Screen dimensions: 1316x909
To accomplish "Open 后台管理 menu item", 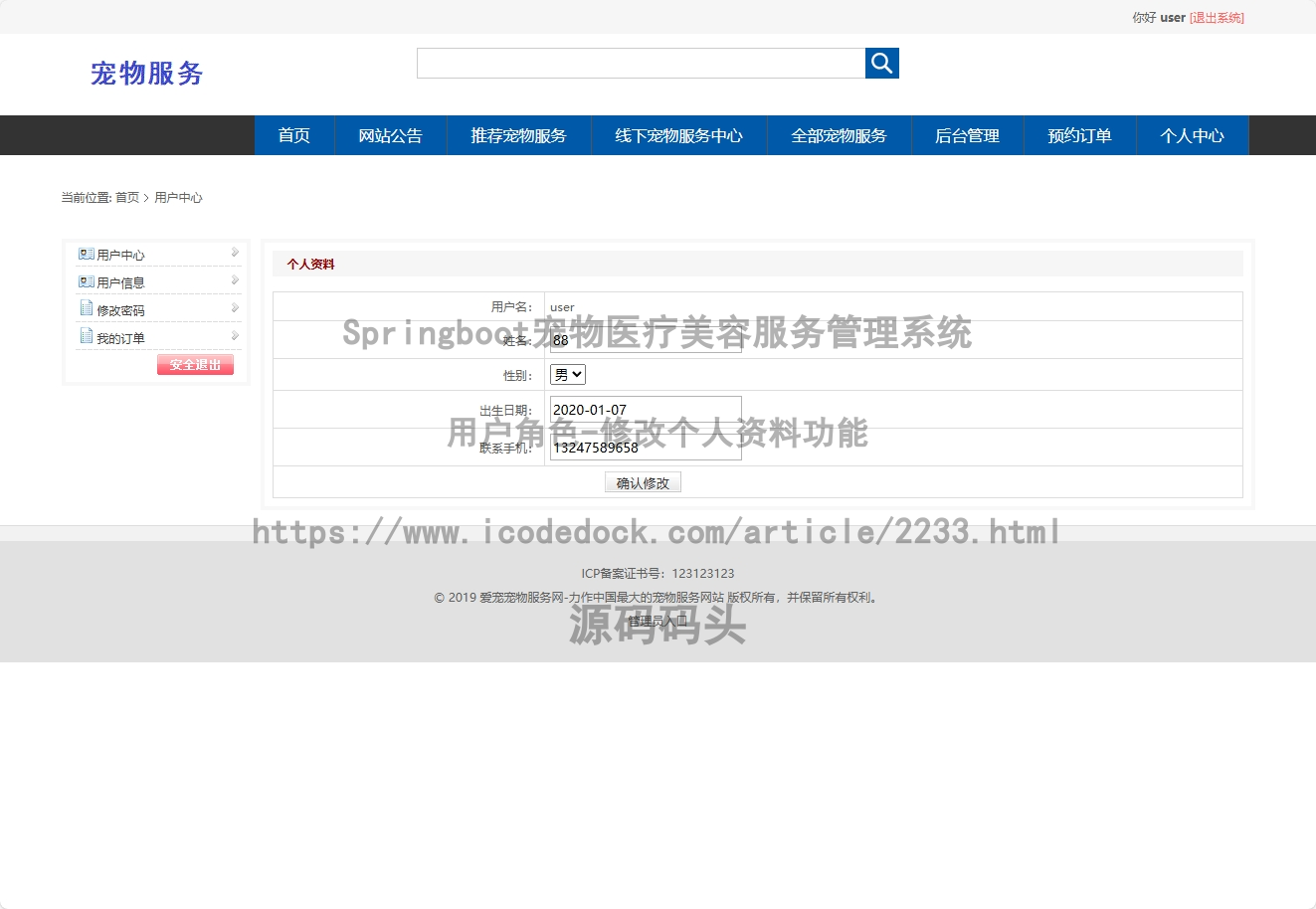I will 968,135.
